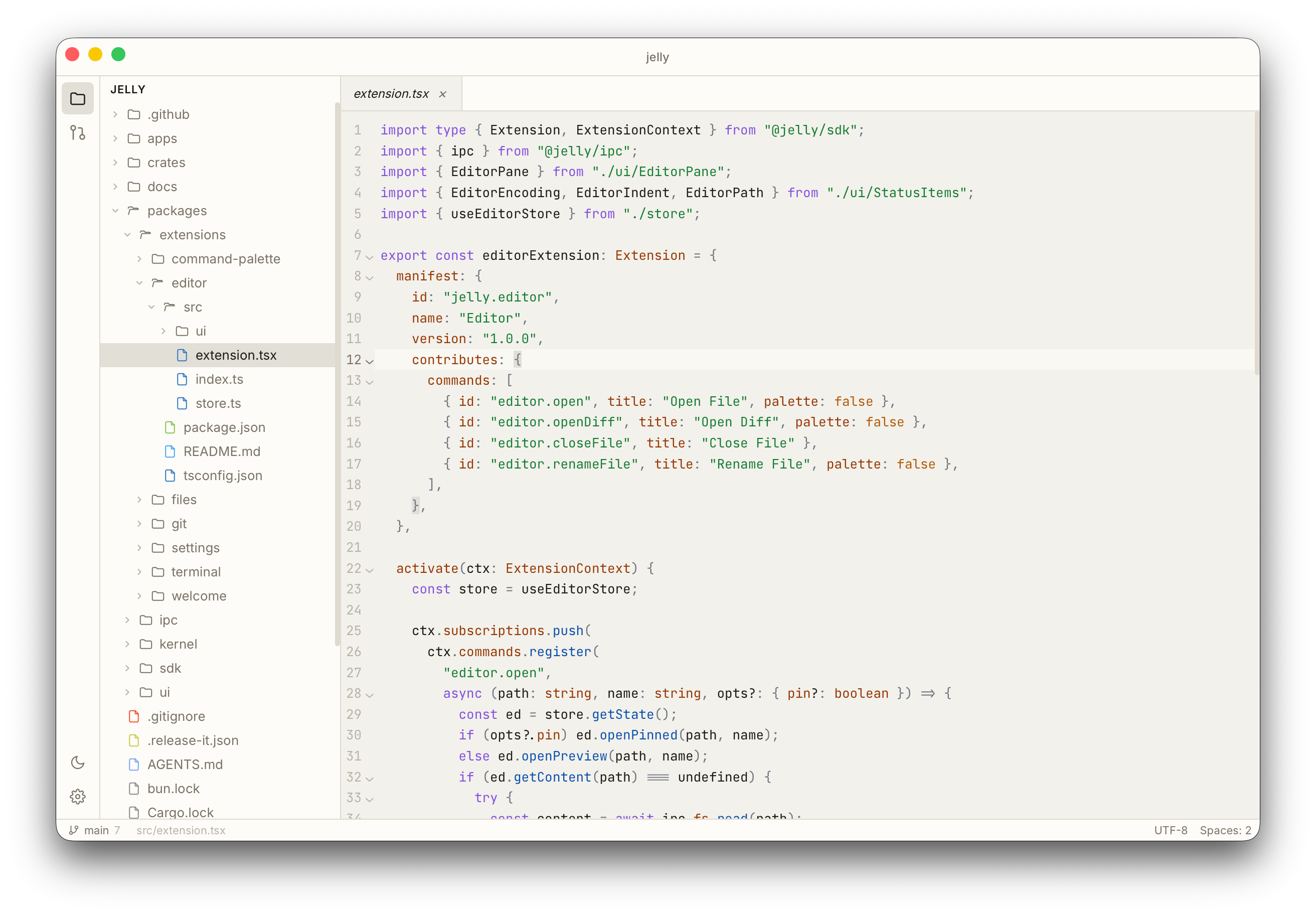Click the editor vertical scrollbar

tap(1256, 243)
